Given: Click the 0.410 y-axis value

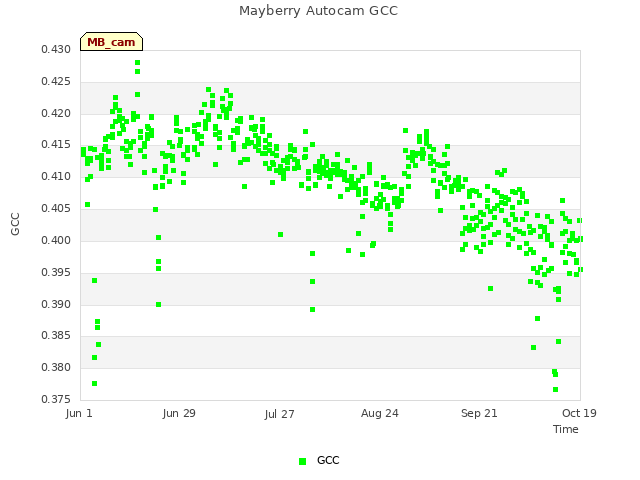Looking at the screenshot, I should (x=56, y=176).
